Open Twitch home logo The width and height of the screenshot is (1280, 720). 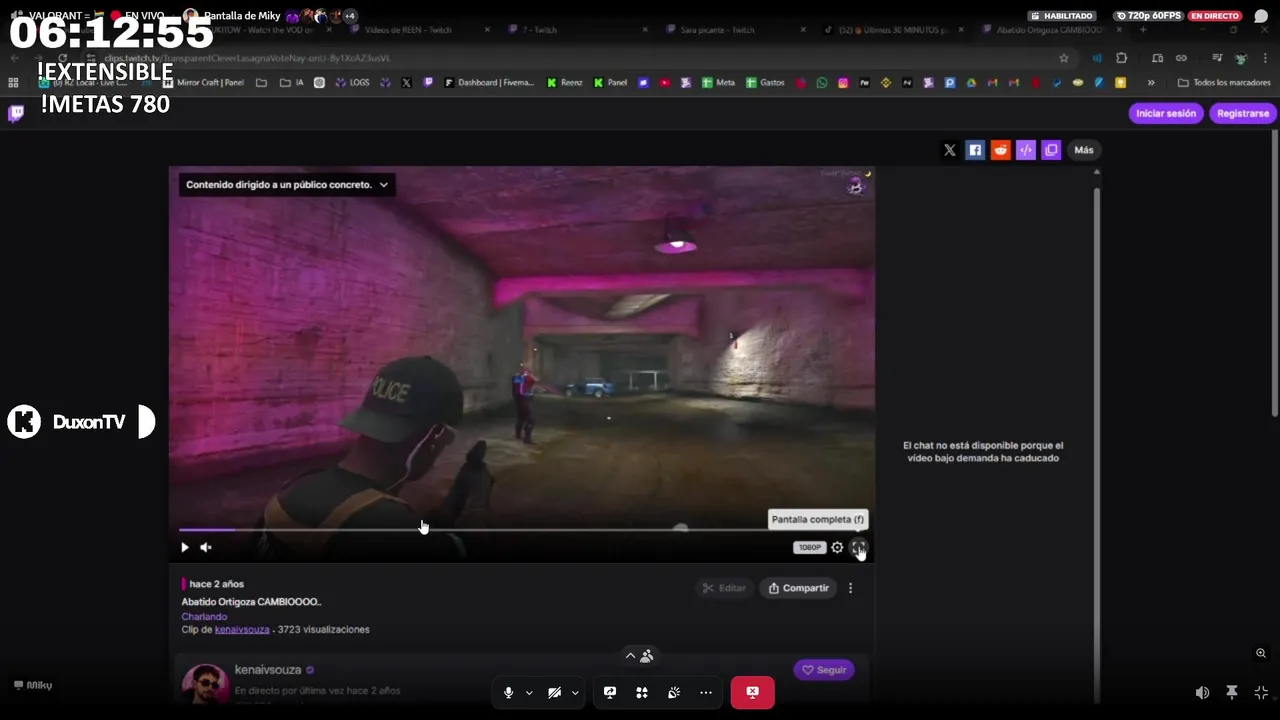[16, 113]
